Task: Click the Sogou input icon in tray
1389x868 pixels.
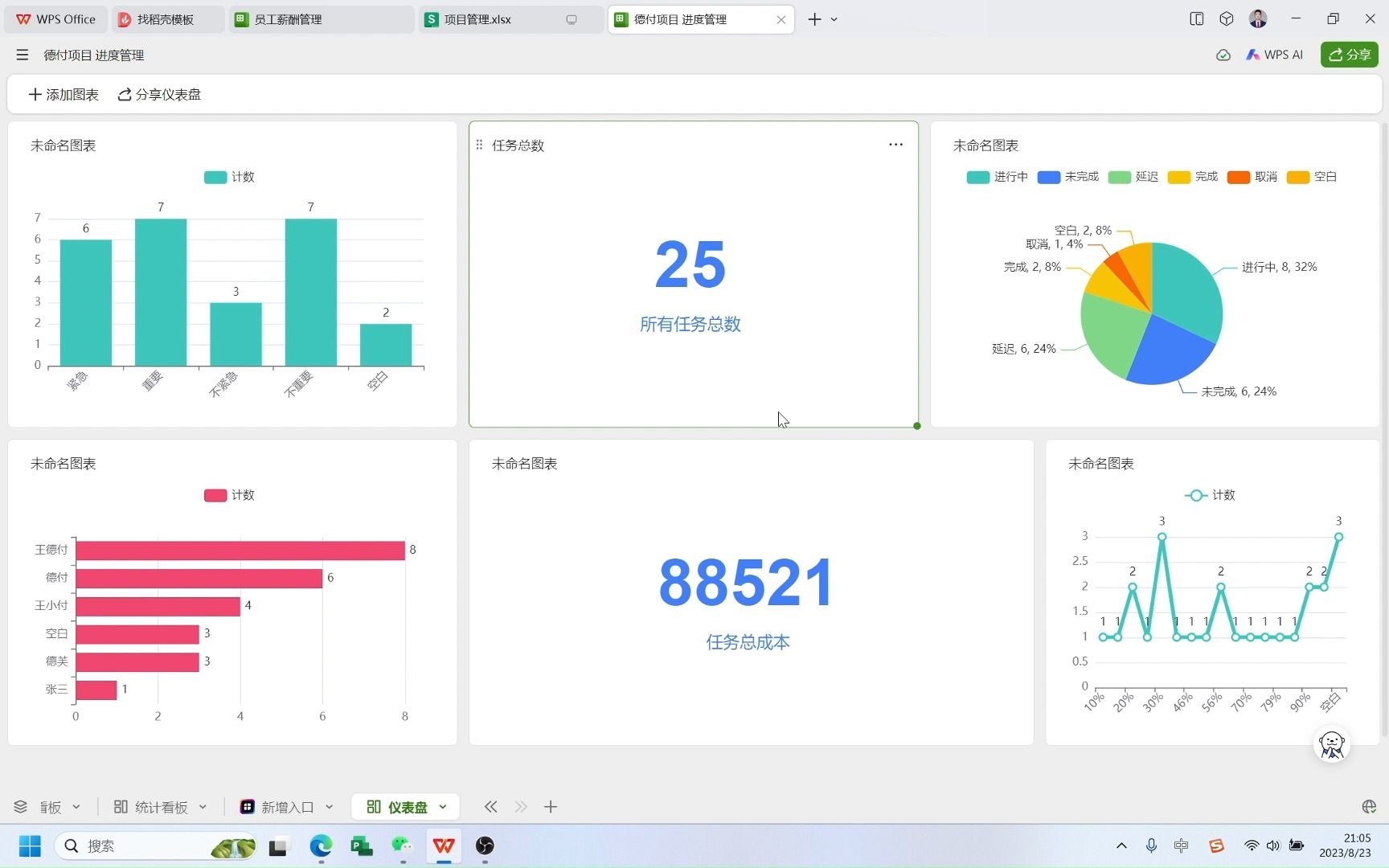Action: [1216, 845]
